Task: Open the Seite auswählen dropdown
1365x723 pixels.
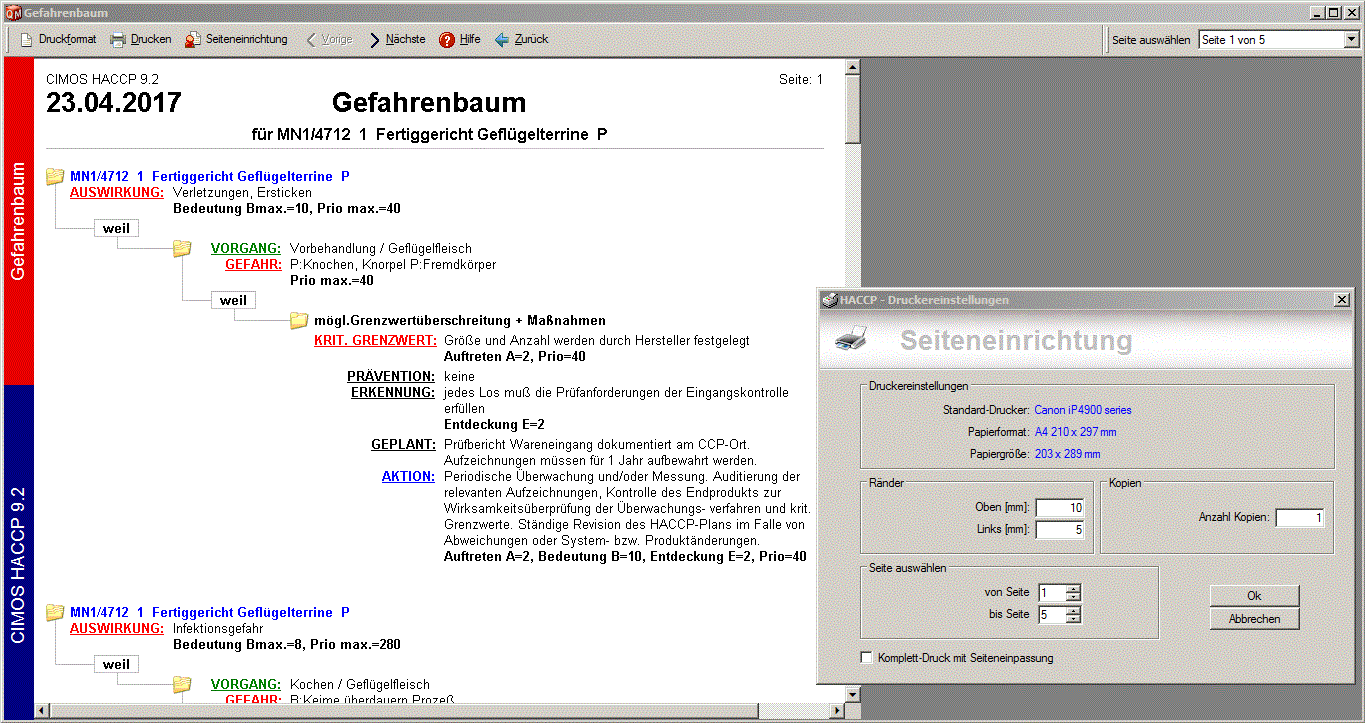Action: (x=1351, y=40)
